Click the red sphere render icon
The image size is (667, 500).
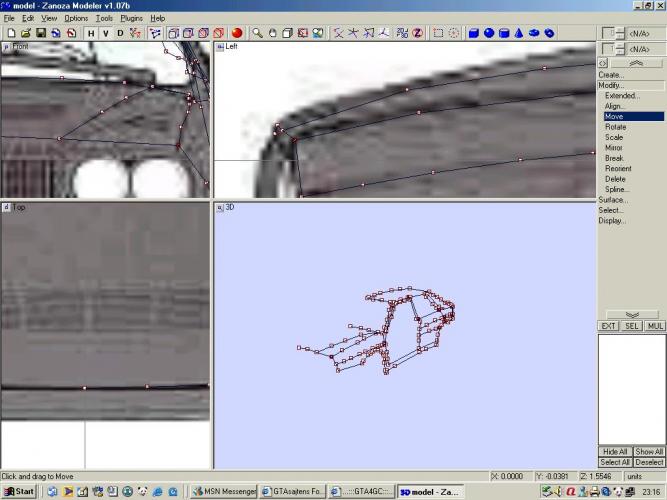238,33
